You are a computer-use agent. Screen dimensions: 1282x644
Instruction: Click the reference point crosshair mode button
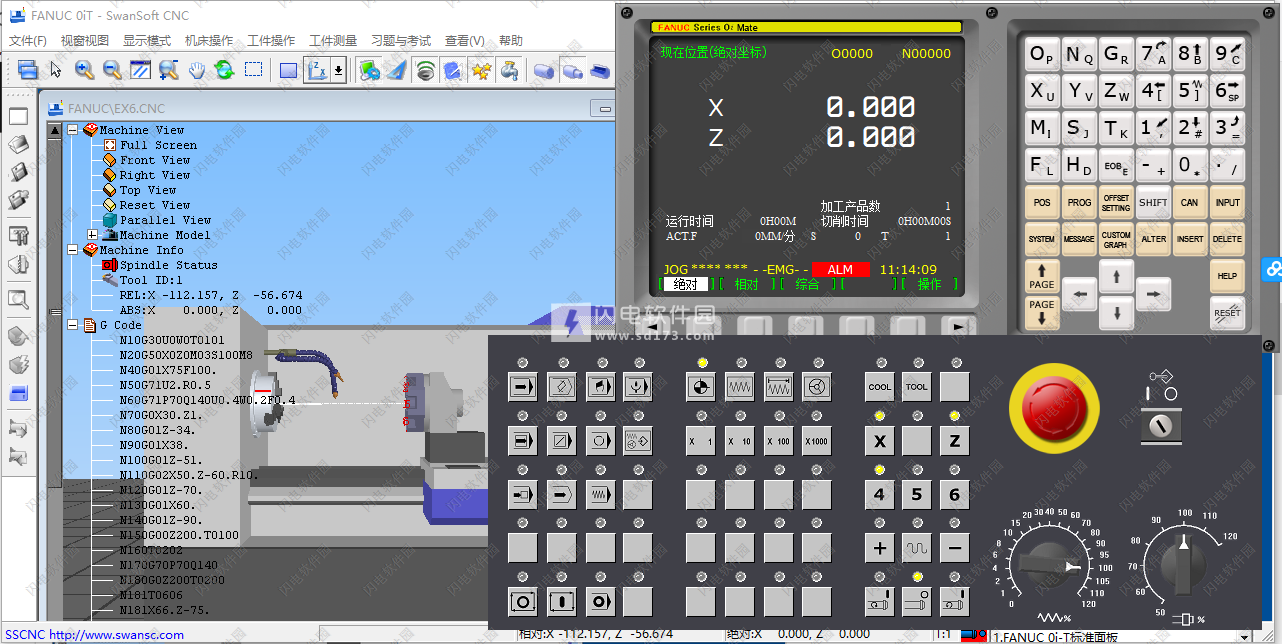(702, 386)
